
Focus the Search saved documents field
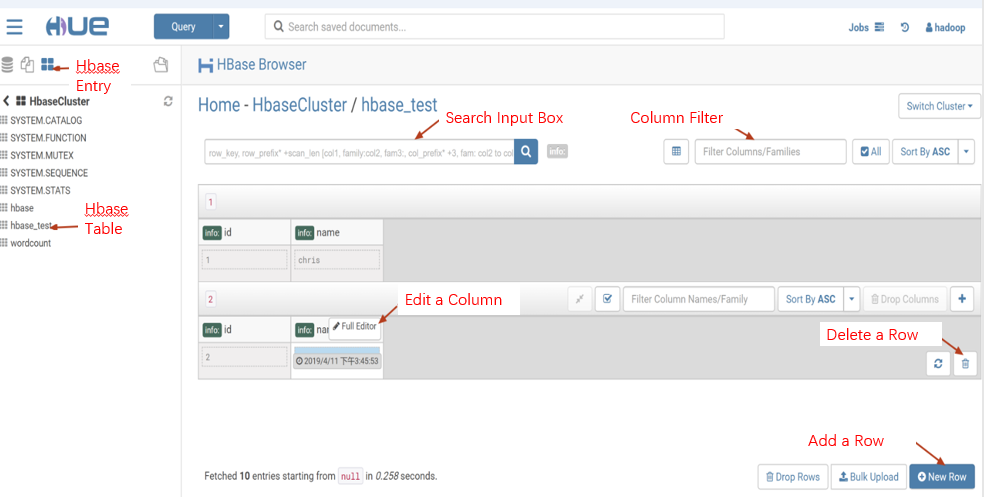point(495,27)
